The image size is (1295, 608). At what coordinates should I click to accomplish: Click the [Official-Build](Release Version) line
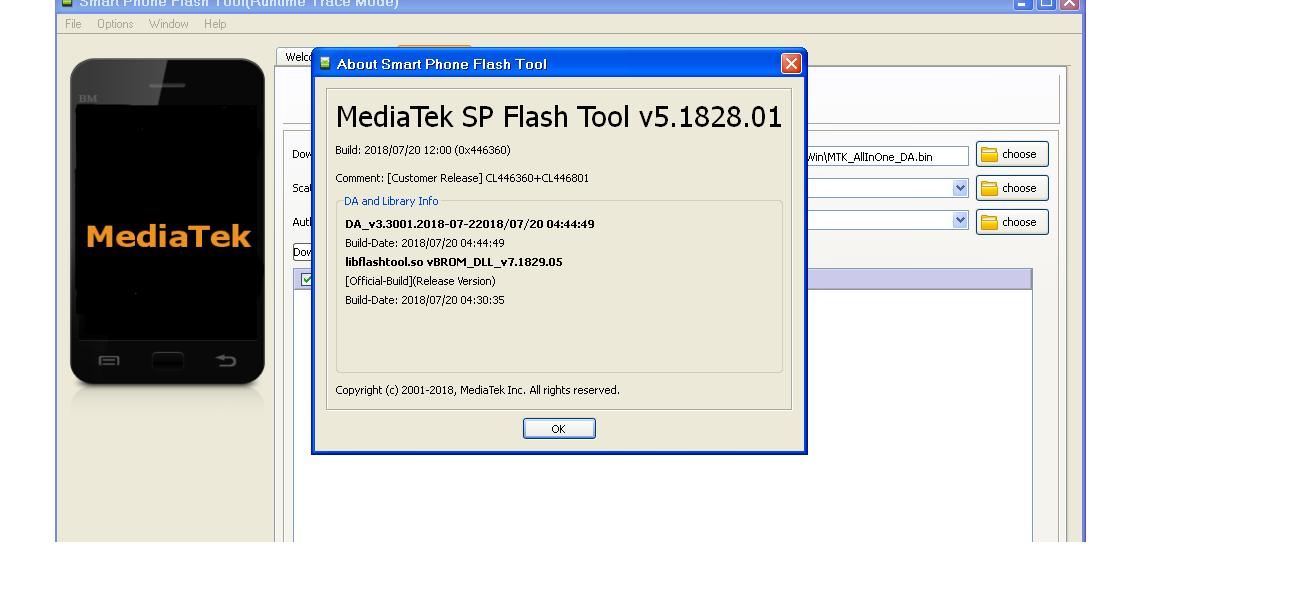click(x=420, y=281)
